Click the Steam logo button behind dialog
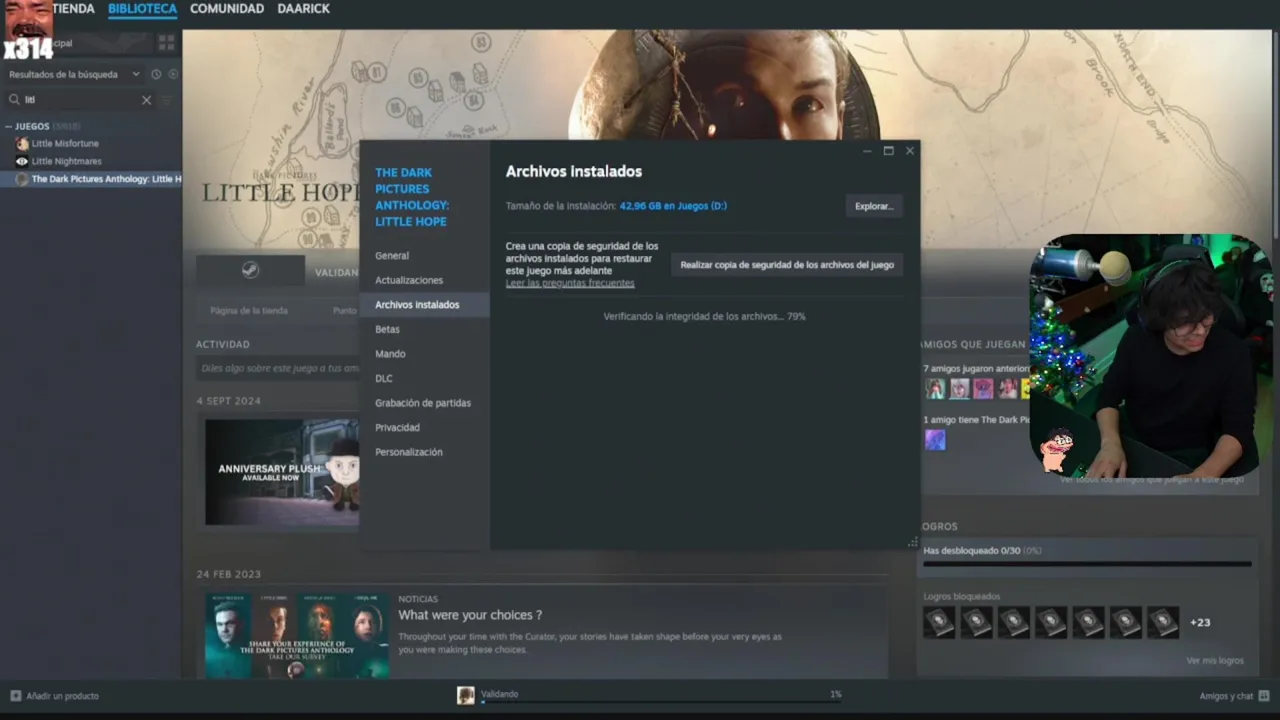This screenshot has height=720, width=1280. point(250,270)
